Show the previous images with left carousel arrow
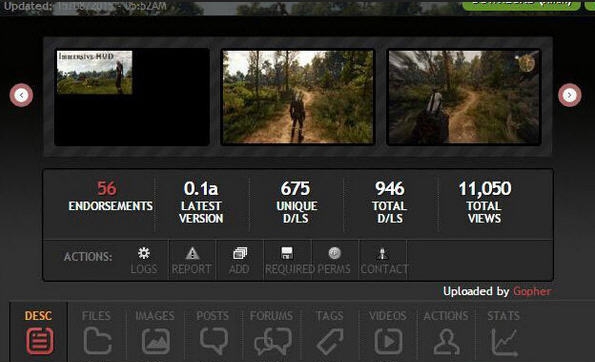Screen dimensions: 595x362 coord(21,95)
